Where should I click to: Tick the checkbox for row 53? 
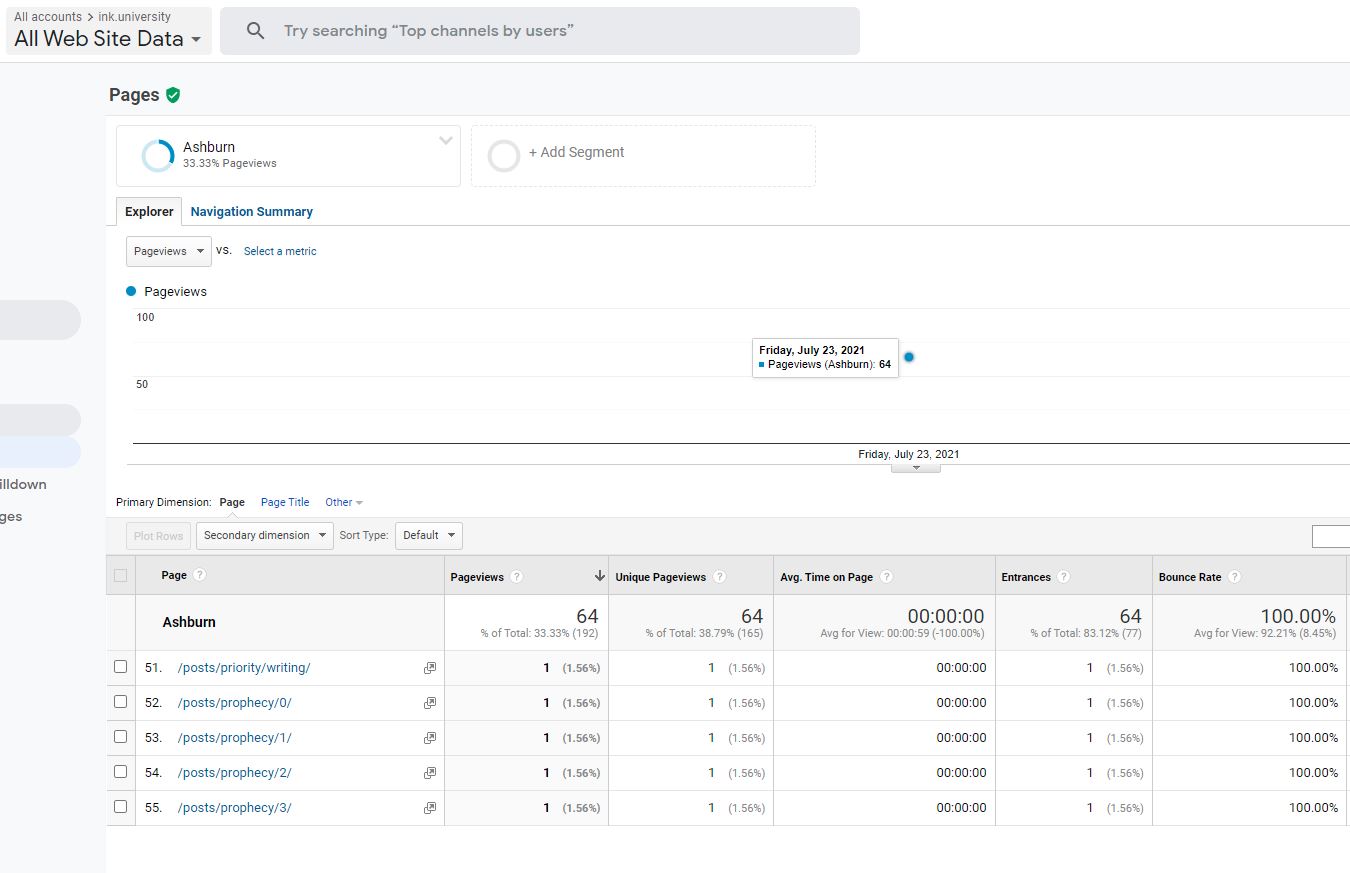point(121,737)
